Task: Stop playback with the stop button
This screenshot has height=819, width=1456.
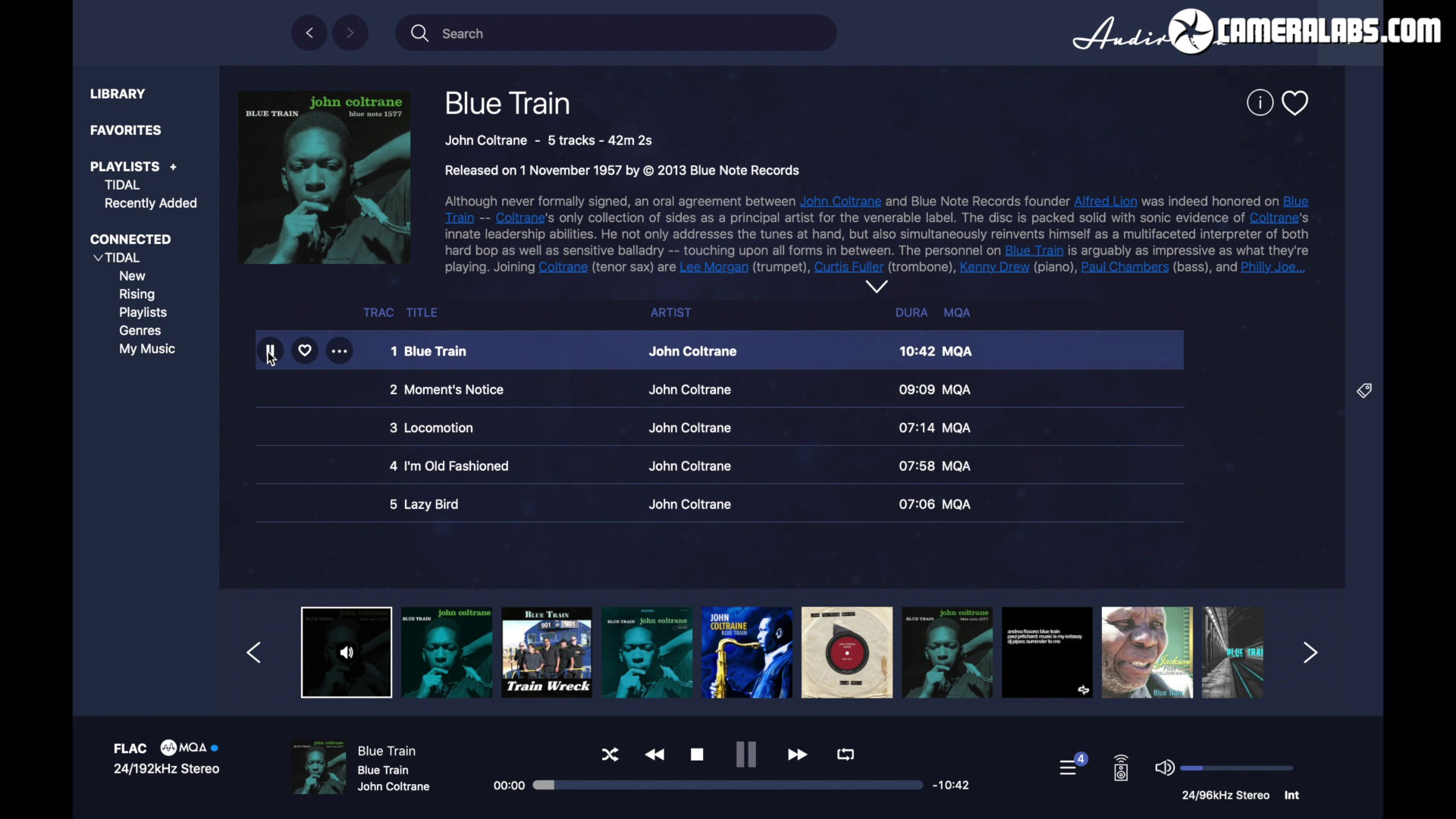Action: pos(697,755)
